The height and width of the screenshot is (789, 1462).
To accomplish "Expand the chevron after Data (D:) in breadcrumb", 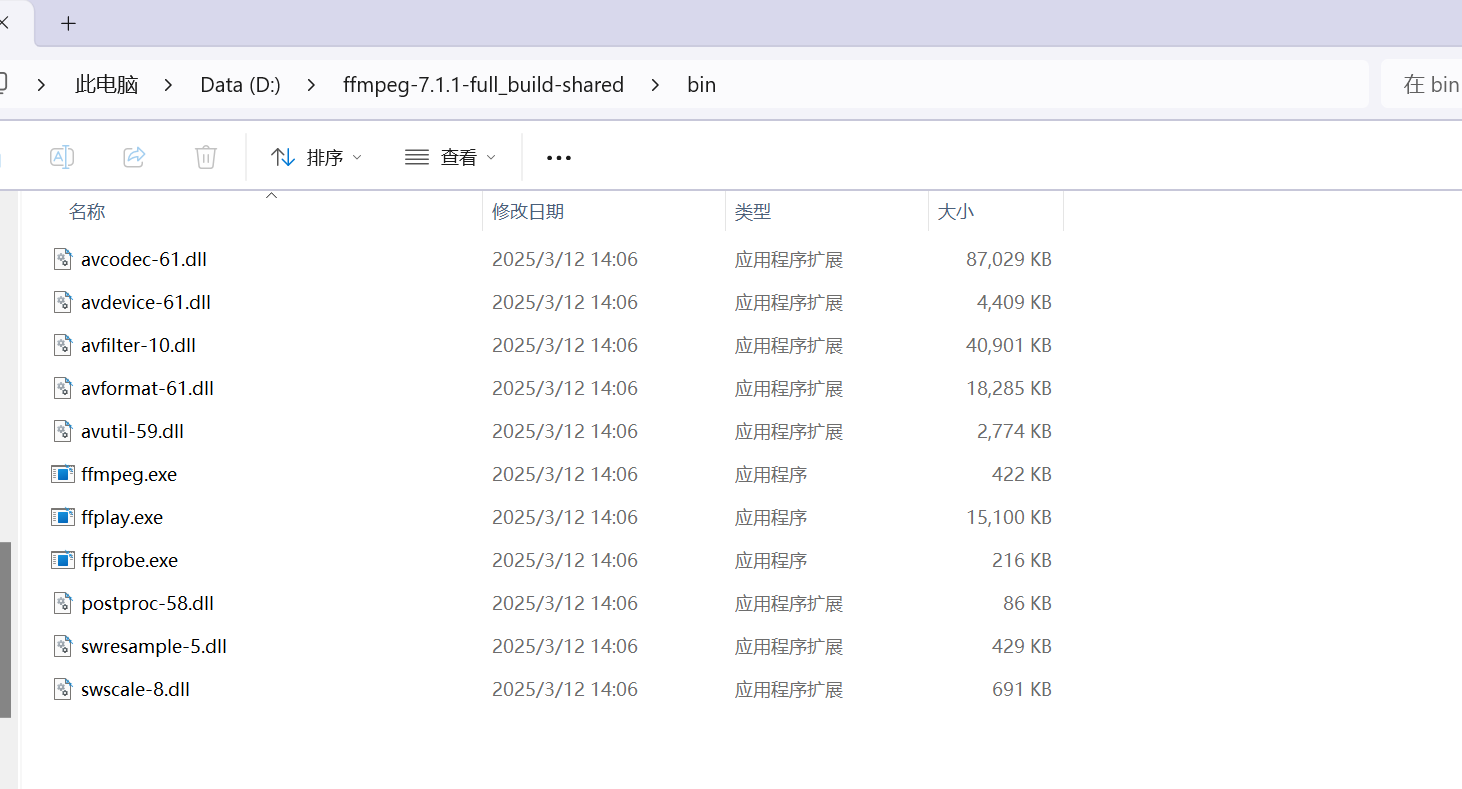I will coord(311,85).
